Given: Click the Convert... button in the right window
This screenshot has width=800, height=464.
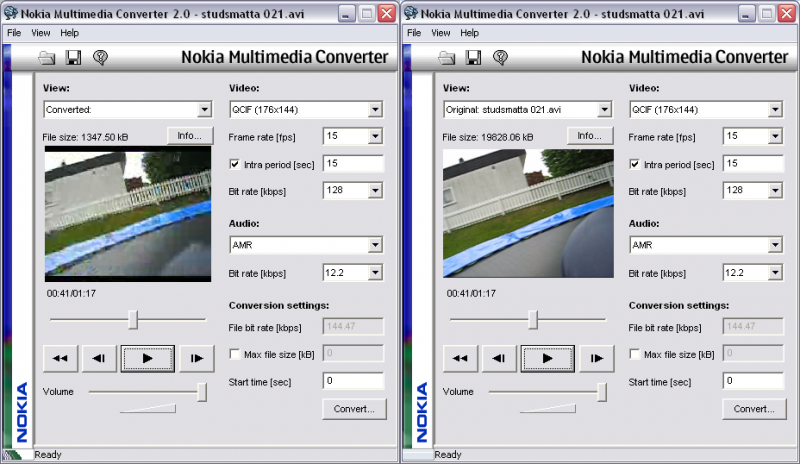Looking at the screenshot, I should 753,408.
